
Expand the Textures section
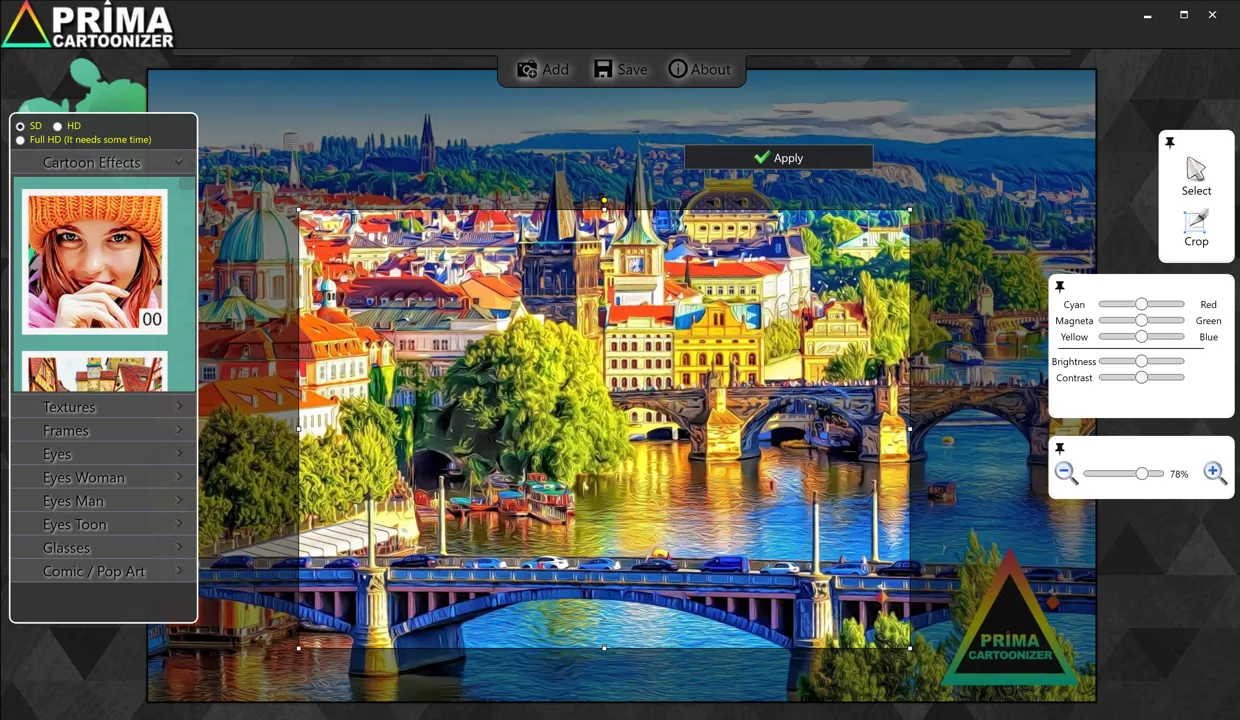104,407
